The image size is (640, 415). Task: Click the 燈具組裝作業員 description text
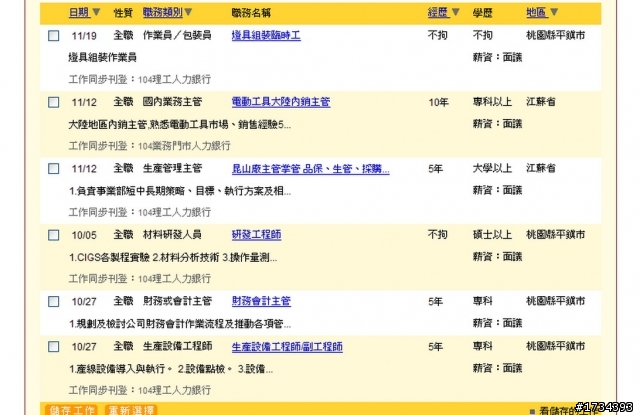click(x=102, y=58)
